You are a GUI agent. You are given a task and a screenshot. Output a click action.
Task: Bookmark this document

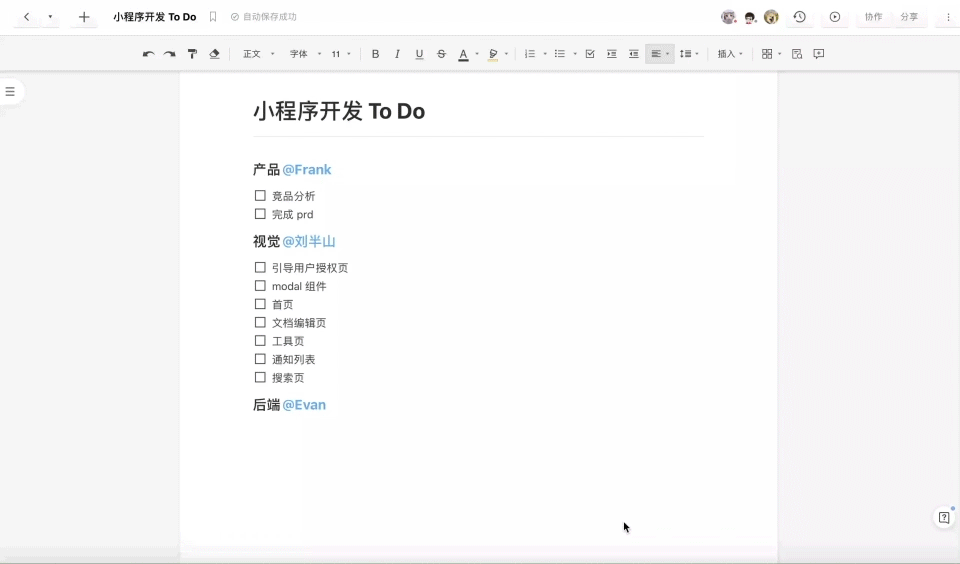coord(213,17)
